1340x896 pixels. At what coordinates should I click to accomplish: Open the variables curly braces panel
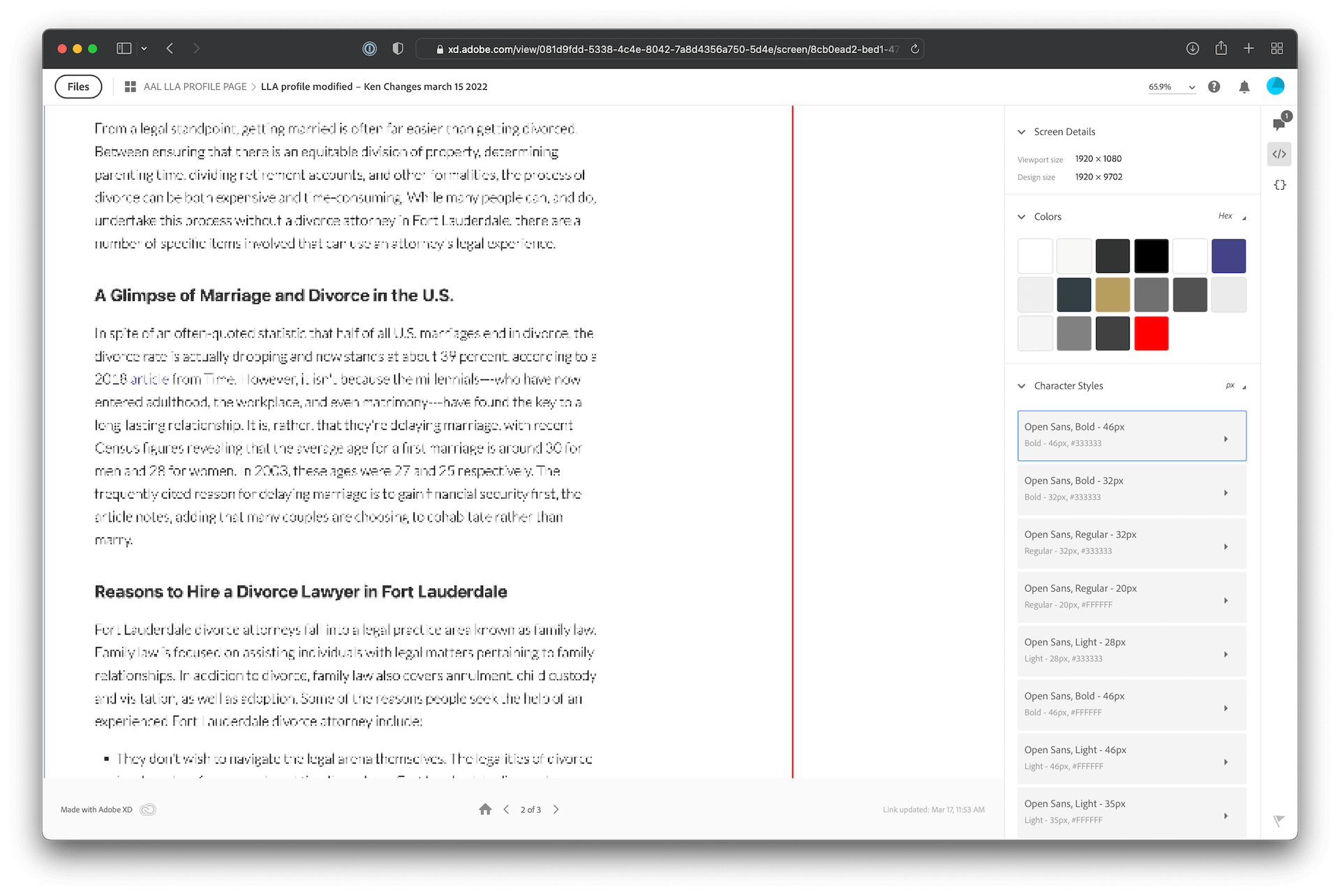click(x=1279, y=185)
